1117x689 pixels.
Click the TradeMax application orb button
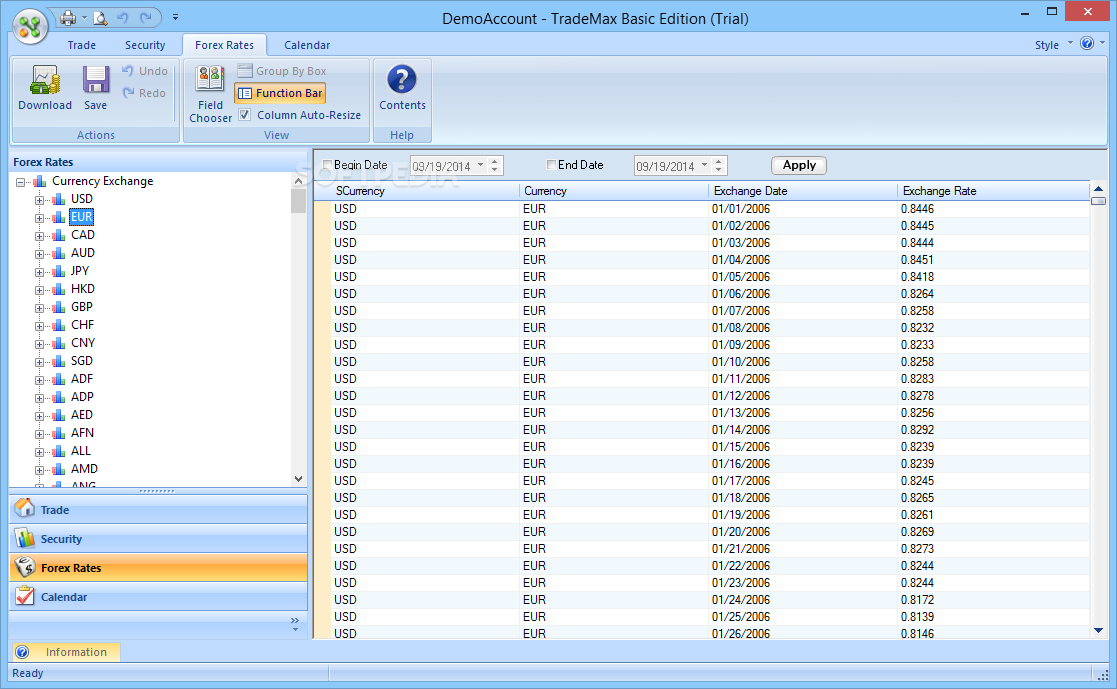tap(29, 27)
